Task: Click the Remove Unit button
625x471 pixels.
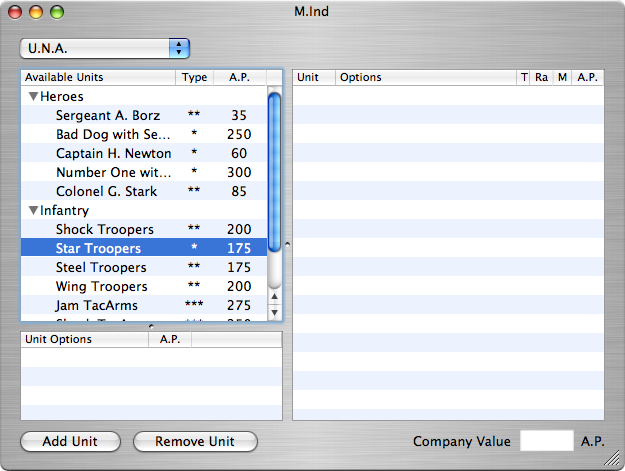Action: 195,442
